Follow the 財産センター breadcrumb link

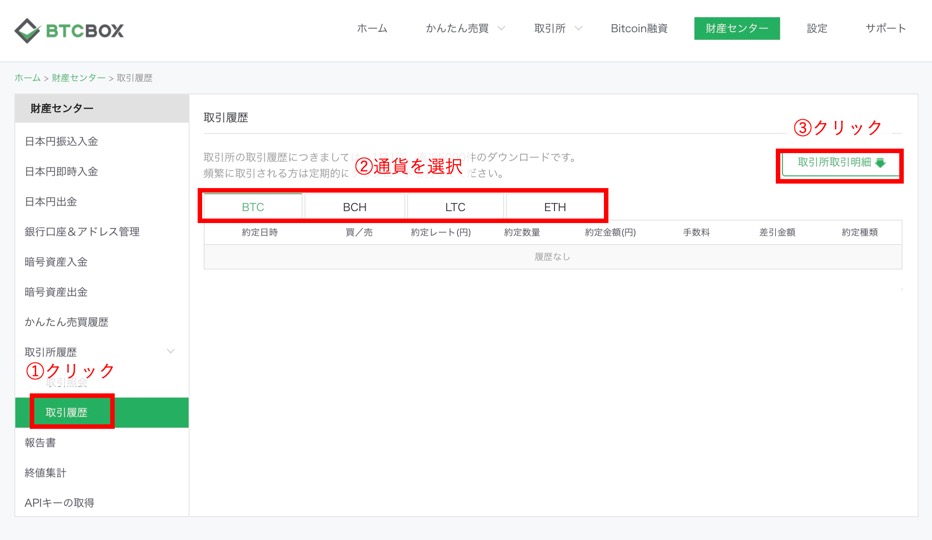coord(78,78)
